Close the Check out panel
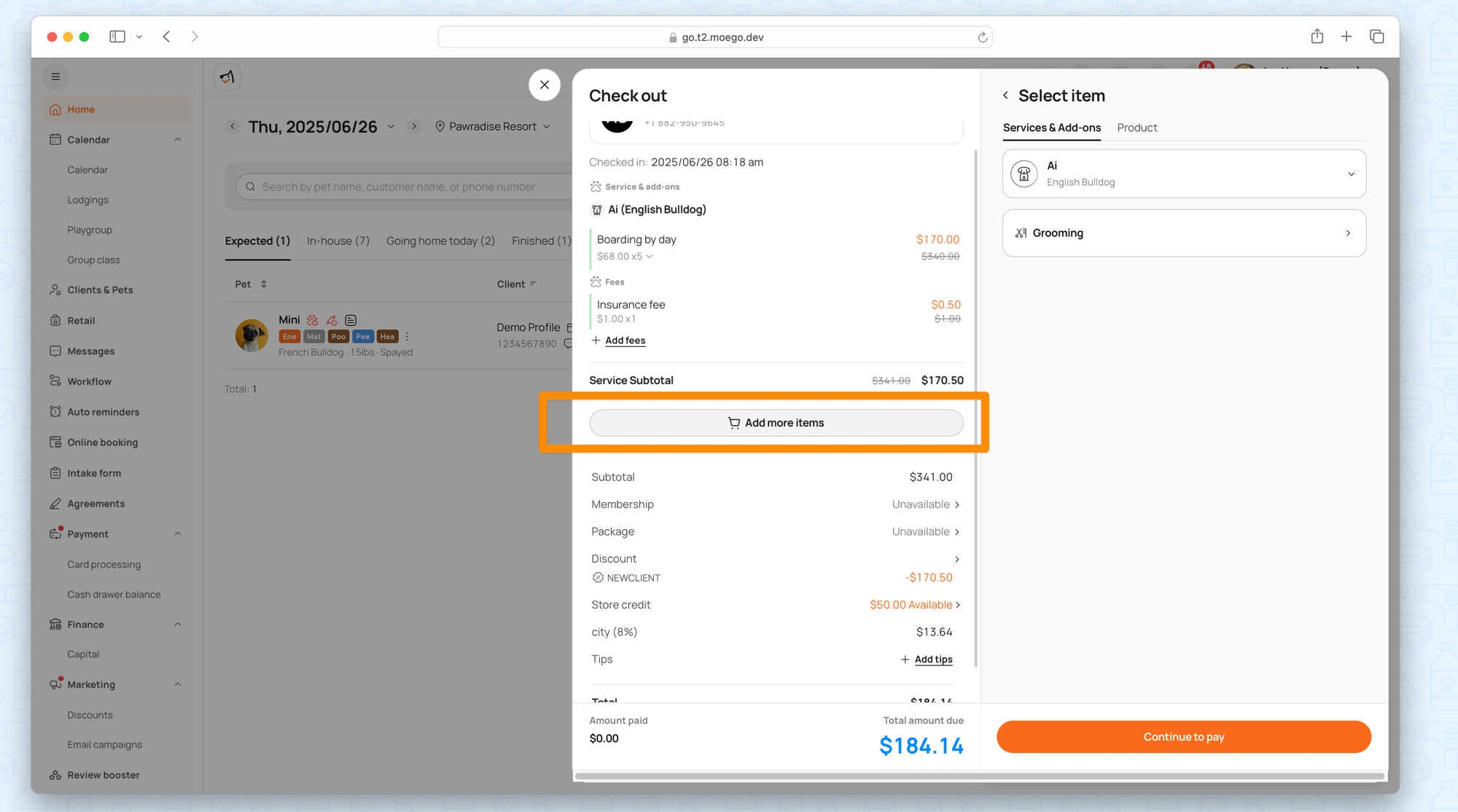This screenshot has height=812, width=1458. coord(544,85)
